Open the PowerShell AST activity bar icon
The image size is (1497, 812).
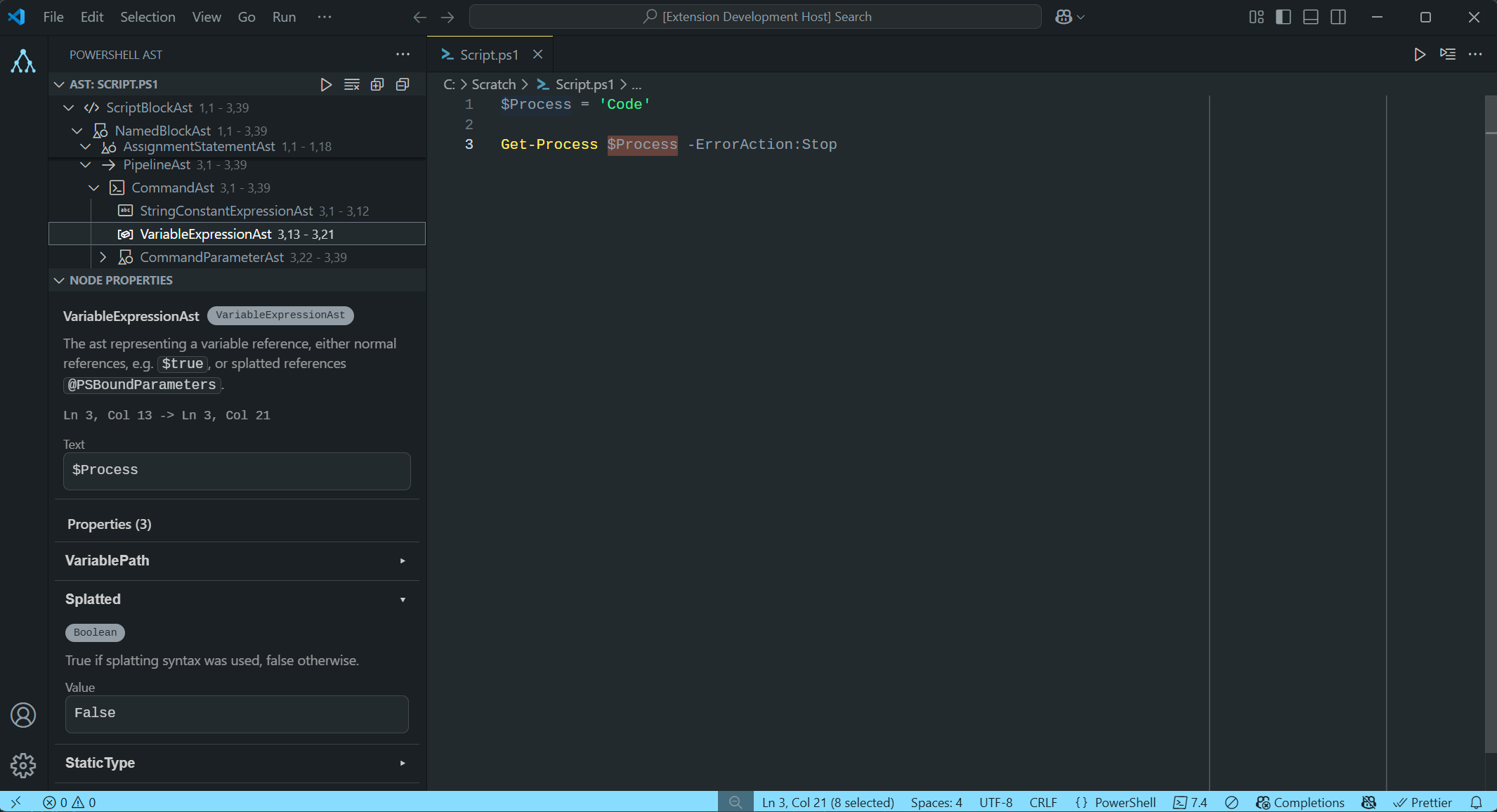(x=23, y=61)
